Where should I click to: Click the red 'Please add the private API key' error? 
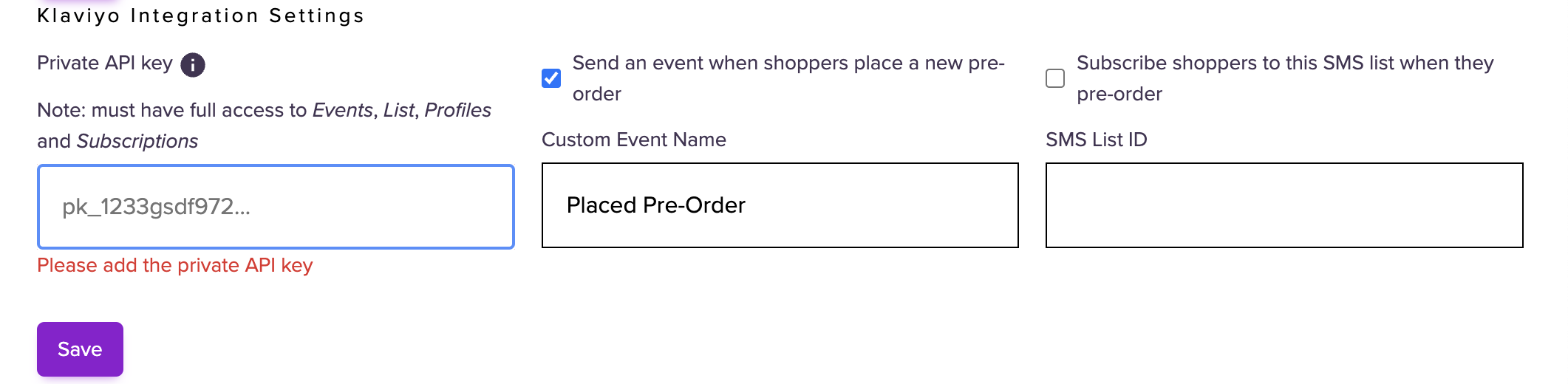click(175, 265)
